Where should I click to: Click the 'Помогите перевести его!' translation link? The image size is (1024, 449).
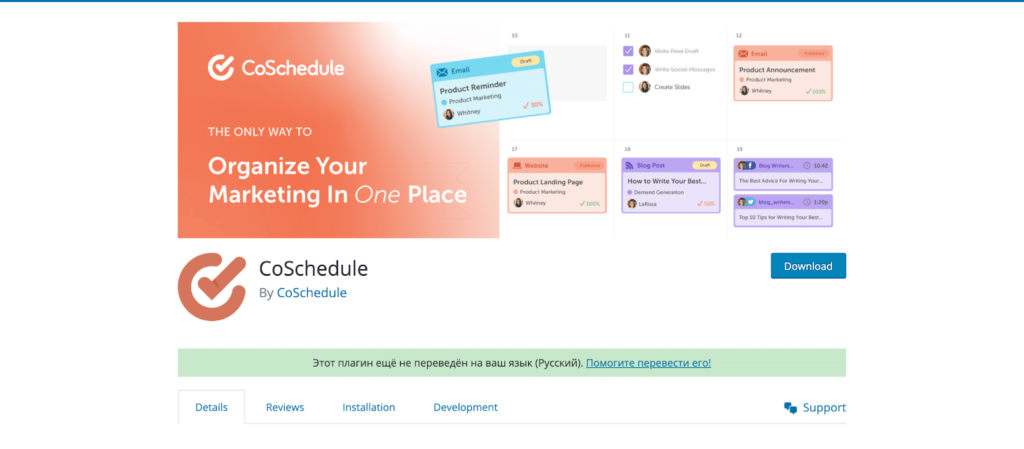[x=648, y=363]
